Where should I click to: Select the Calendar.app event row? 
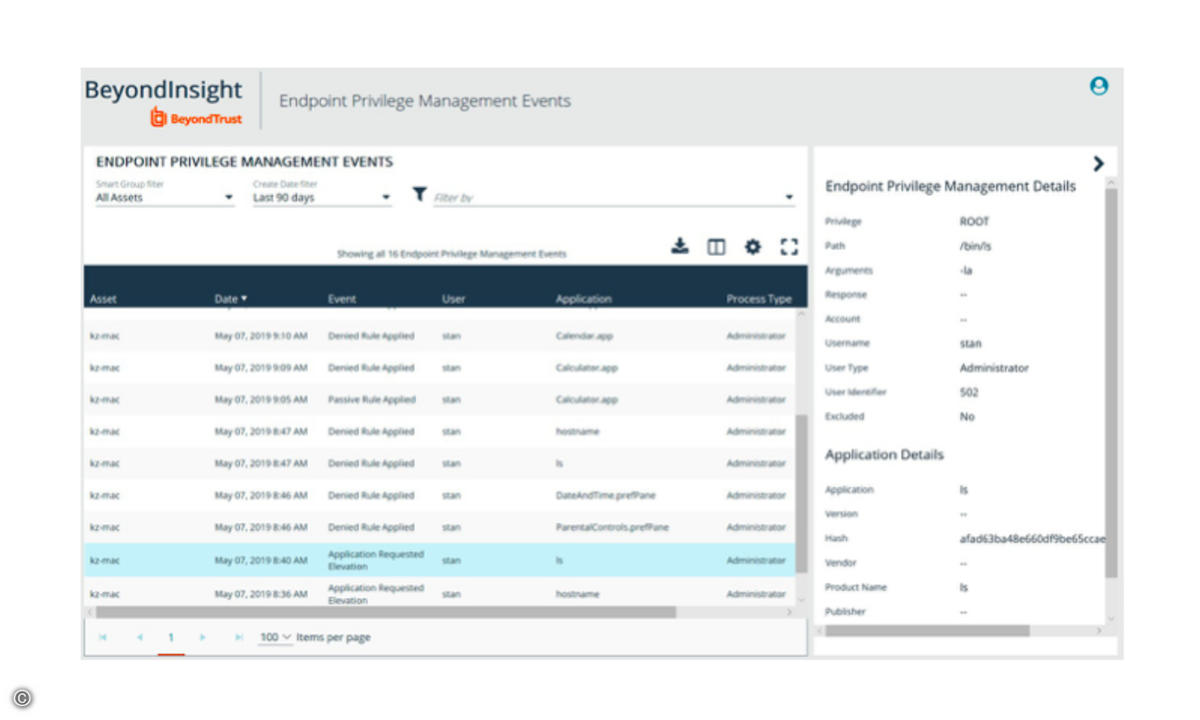tap(439, 336)
